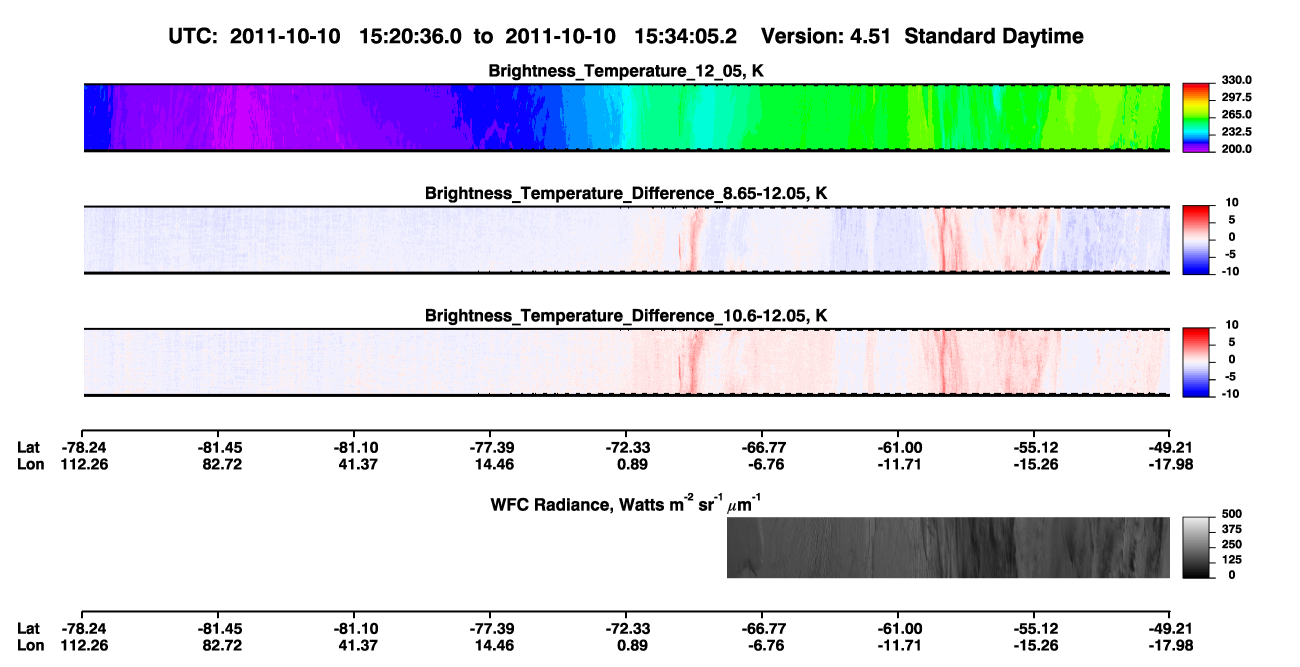The height and width of the screenshot is (667, 1300).
Task: Click longitude 112.26 on the bottom axis
Action: (x=82, y=644)
